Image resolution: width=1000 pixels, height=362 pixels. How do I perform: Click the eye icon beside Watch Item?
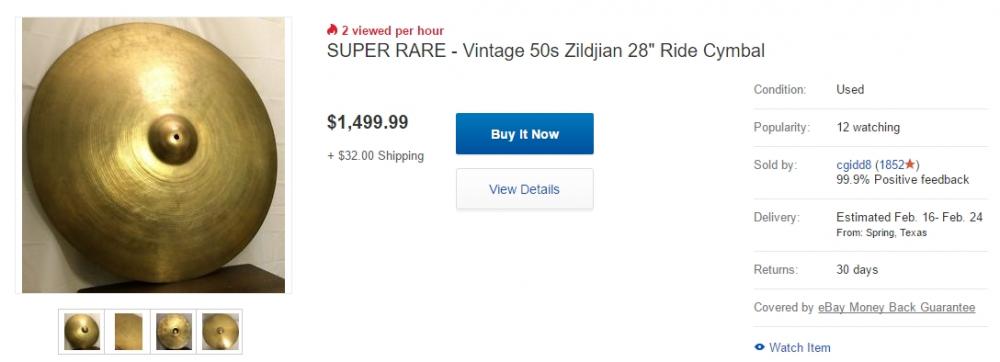(x=759, y=347)
